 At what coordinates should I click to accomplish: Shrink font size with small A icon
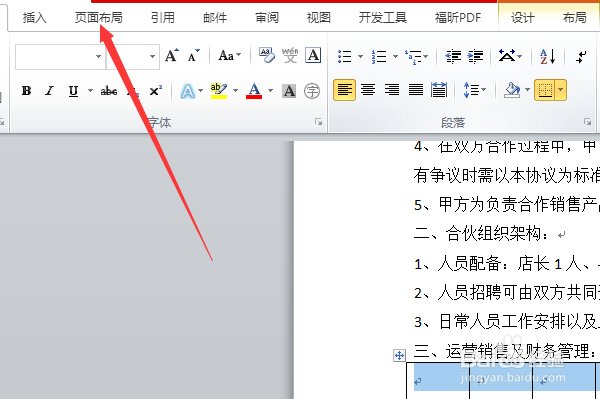tap(194, 55)
